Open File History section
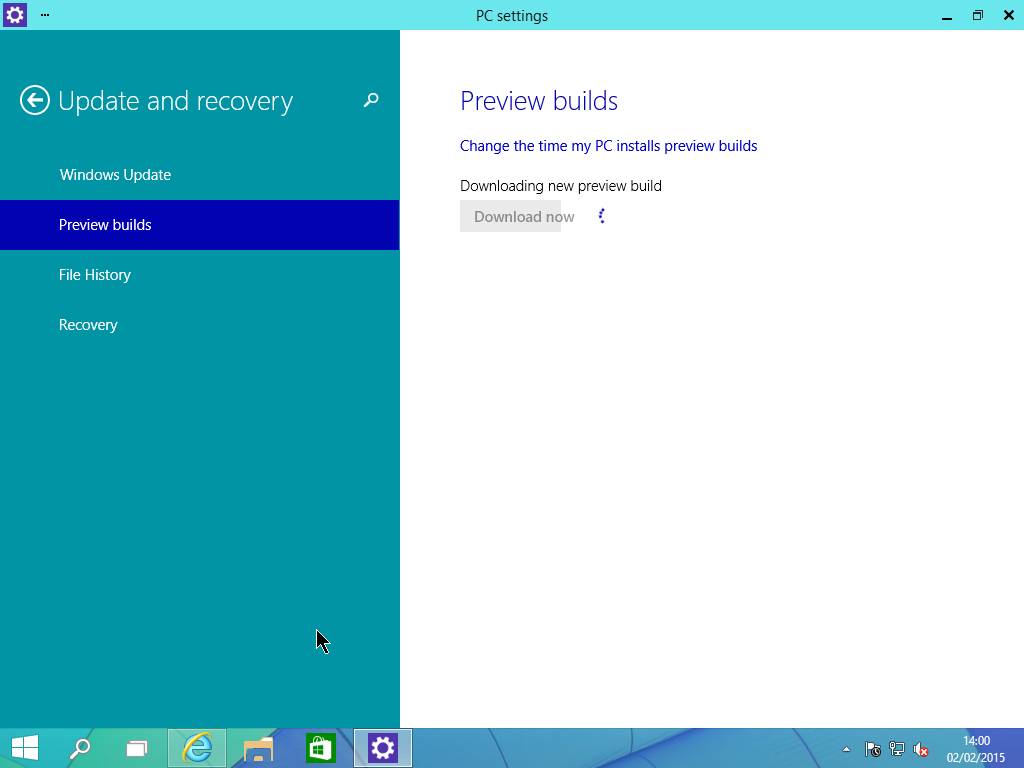1024x768 pixels. [199, 275]
